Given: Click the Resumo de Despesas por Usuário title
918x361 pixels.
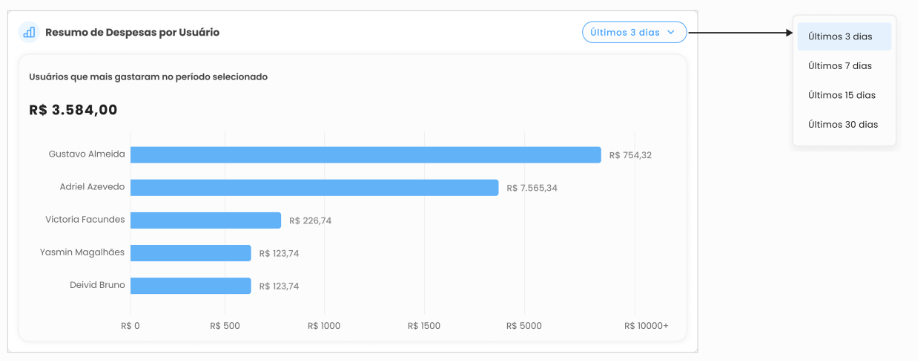Looking at the screenshot, I should click(132, 32).
